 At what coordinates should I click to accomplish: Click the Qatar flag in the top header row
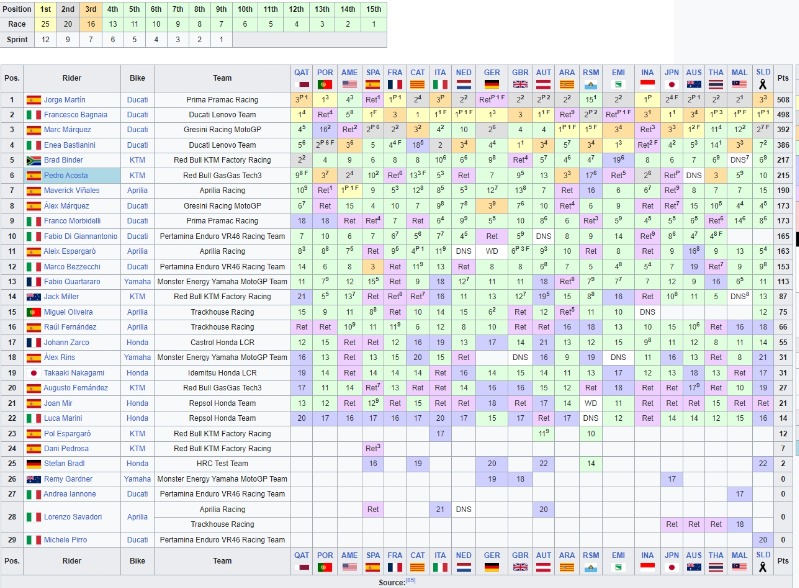301,85
